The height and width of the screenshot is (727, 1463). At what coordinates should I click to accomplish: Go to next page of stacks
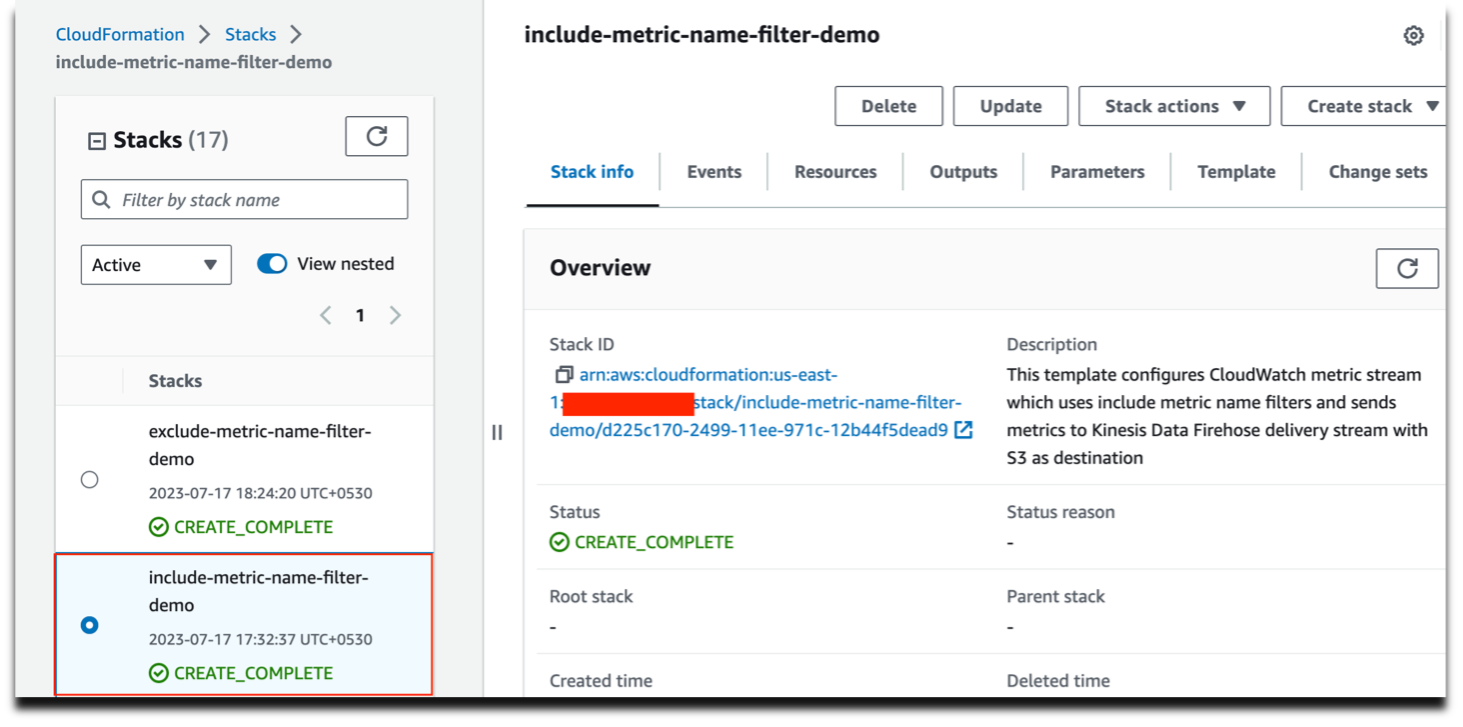pos(395,314)
